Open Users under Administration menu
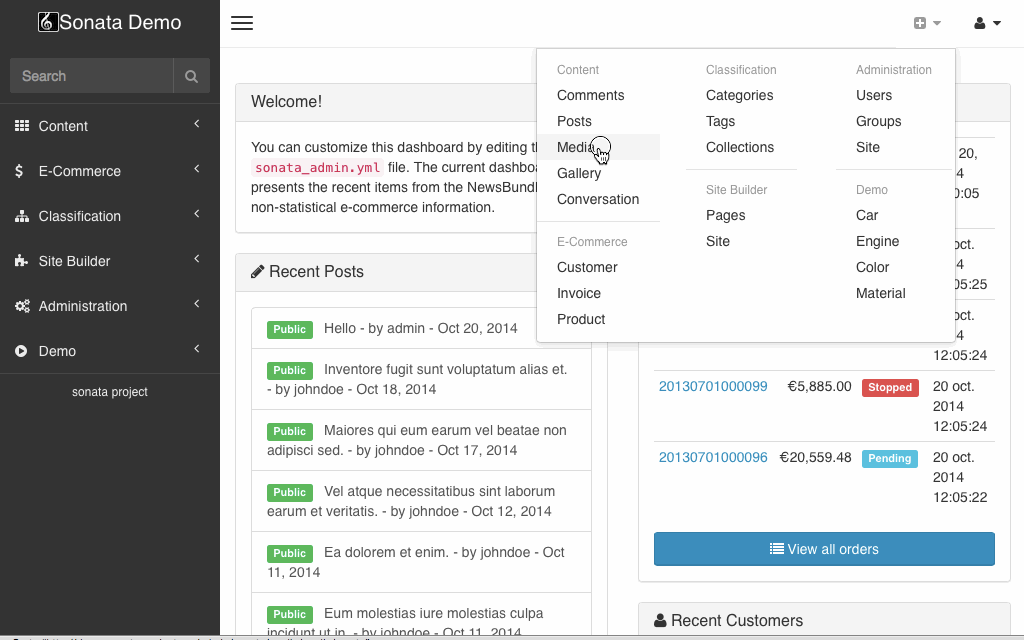Image resolution: width=1024 pixels, height=640 pixels. [874, 95]
